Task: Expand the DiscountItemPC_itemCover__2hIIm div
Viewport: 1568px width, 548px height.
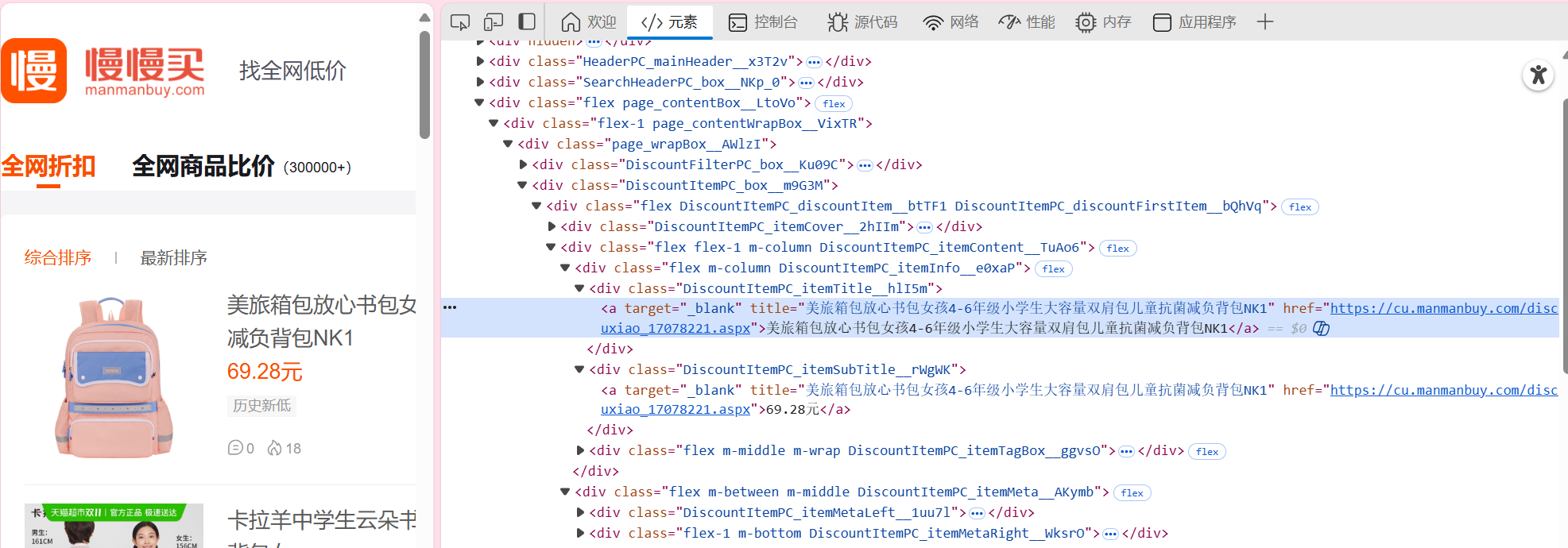Action: 552,226
